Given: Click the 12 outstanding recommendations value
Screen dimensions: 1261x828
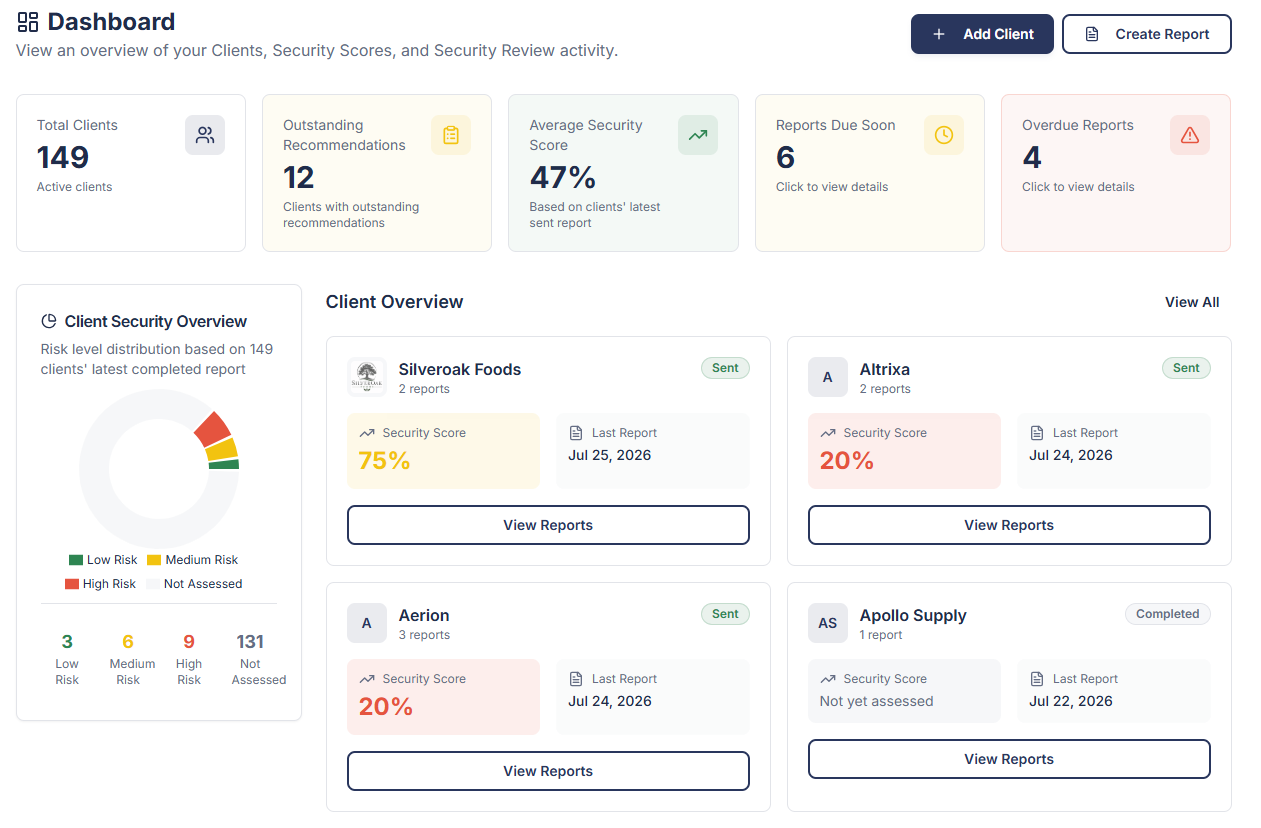Looking at the screenshot, I should click(x=299, y=177).
